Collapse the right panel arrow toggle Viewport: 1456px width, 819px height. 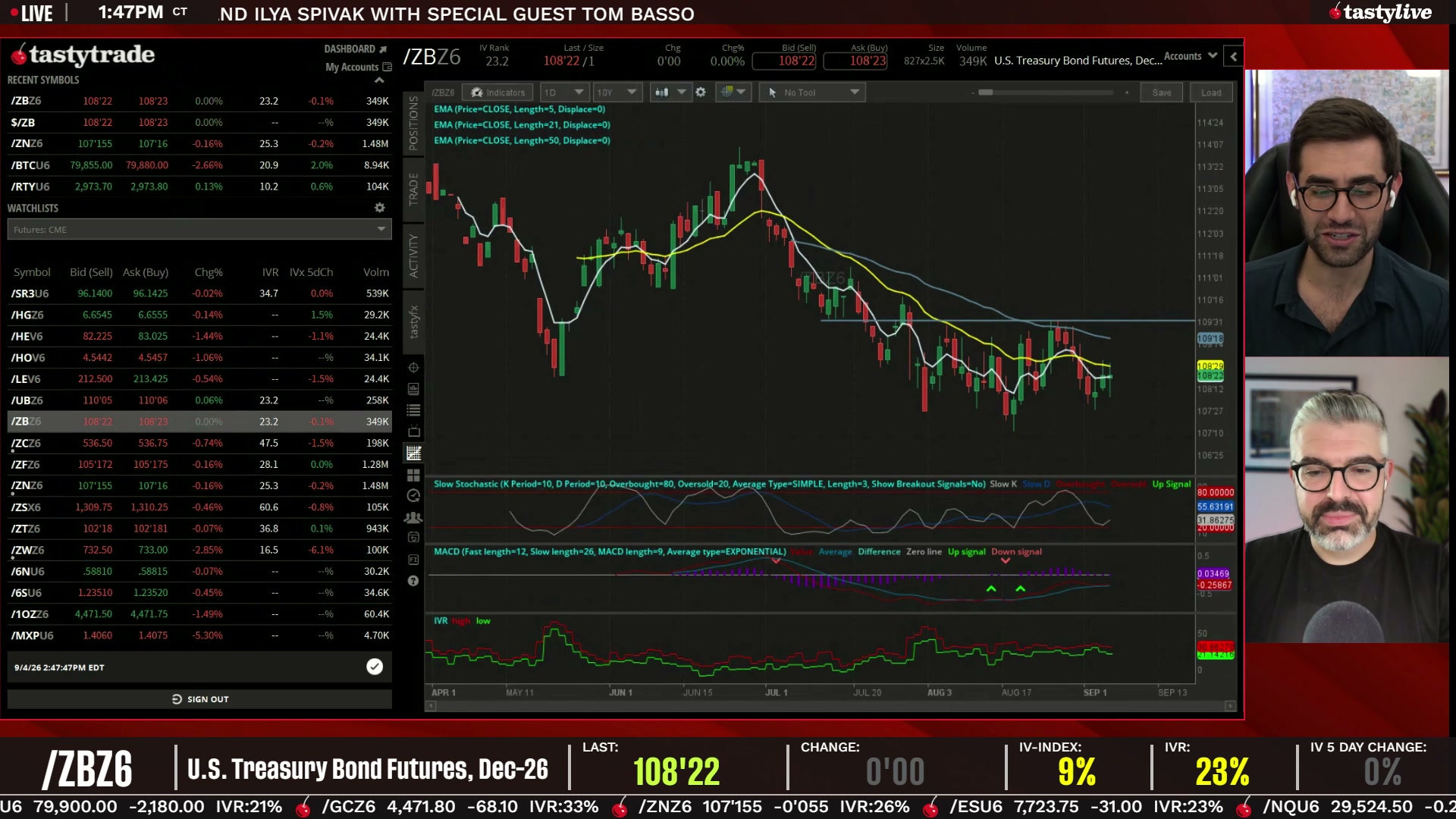1234,56
